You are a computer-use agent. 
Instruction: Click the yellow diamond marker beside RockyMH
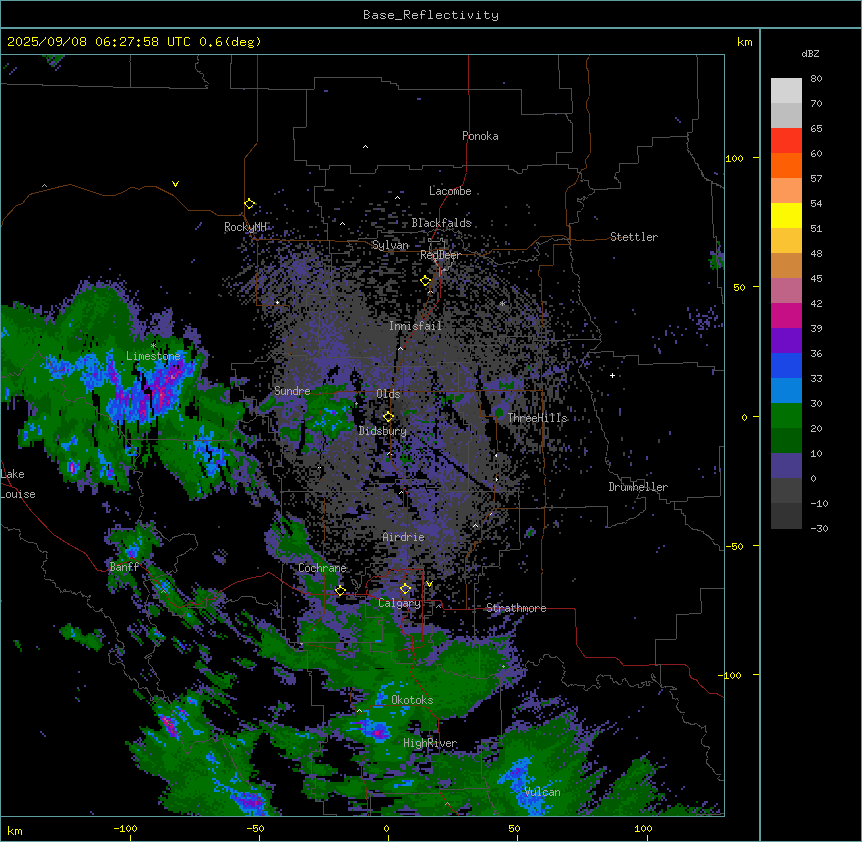(x=250, y=204)
